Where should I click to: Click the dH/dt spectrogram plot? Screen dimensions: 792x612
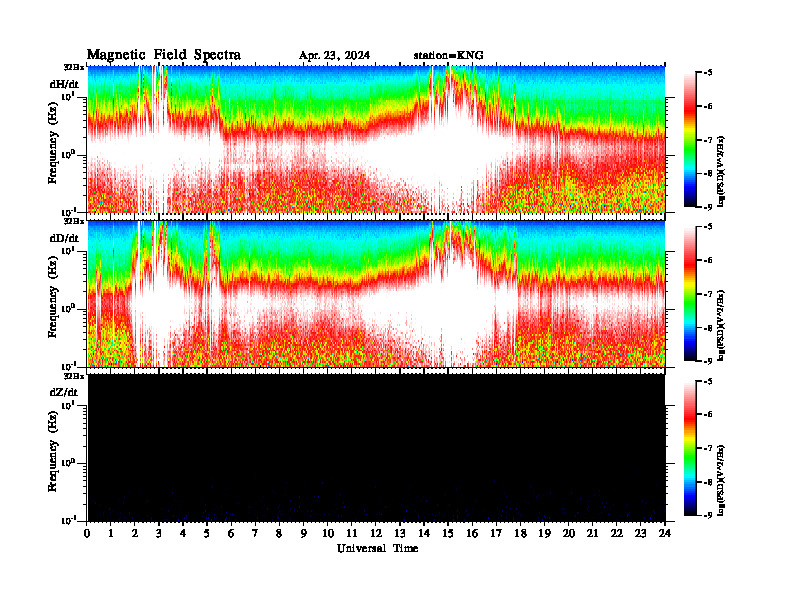pyautogui.click(x=376, y=139)
